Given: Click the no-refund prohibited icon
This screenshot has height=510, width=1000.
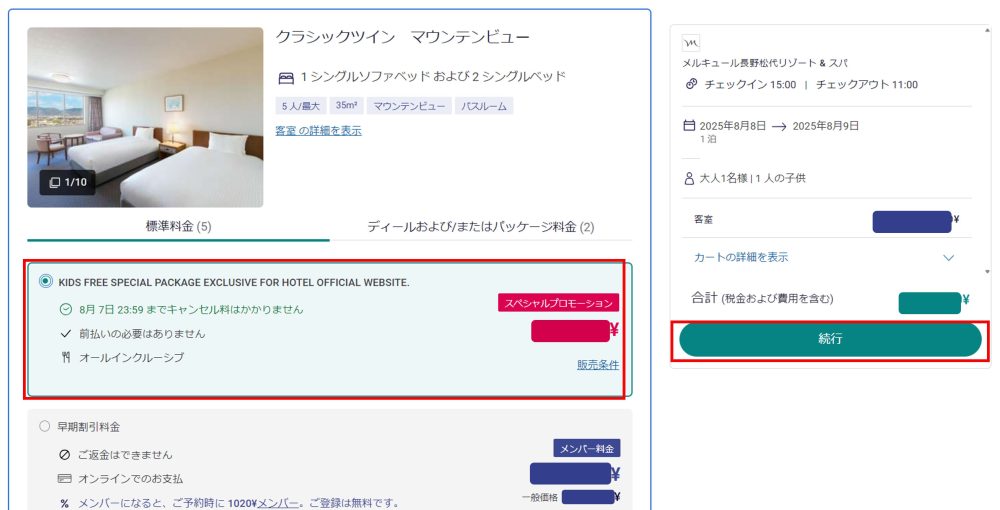Looking at the screenshot, I should 64,455.
